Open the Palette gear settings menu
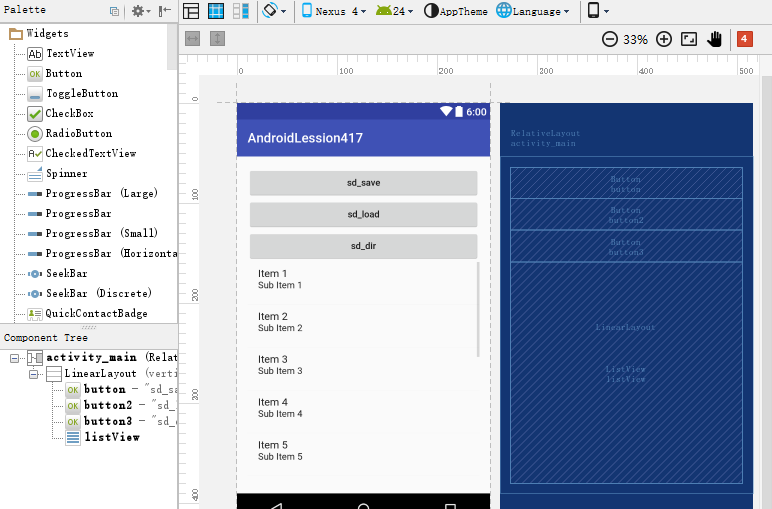 140,11
